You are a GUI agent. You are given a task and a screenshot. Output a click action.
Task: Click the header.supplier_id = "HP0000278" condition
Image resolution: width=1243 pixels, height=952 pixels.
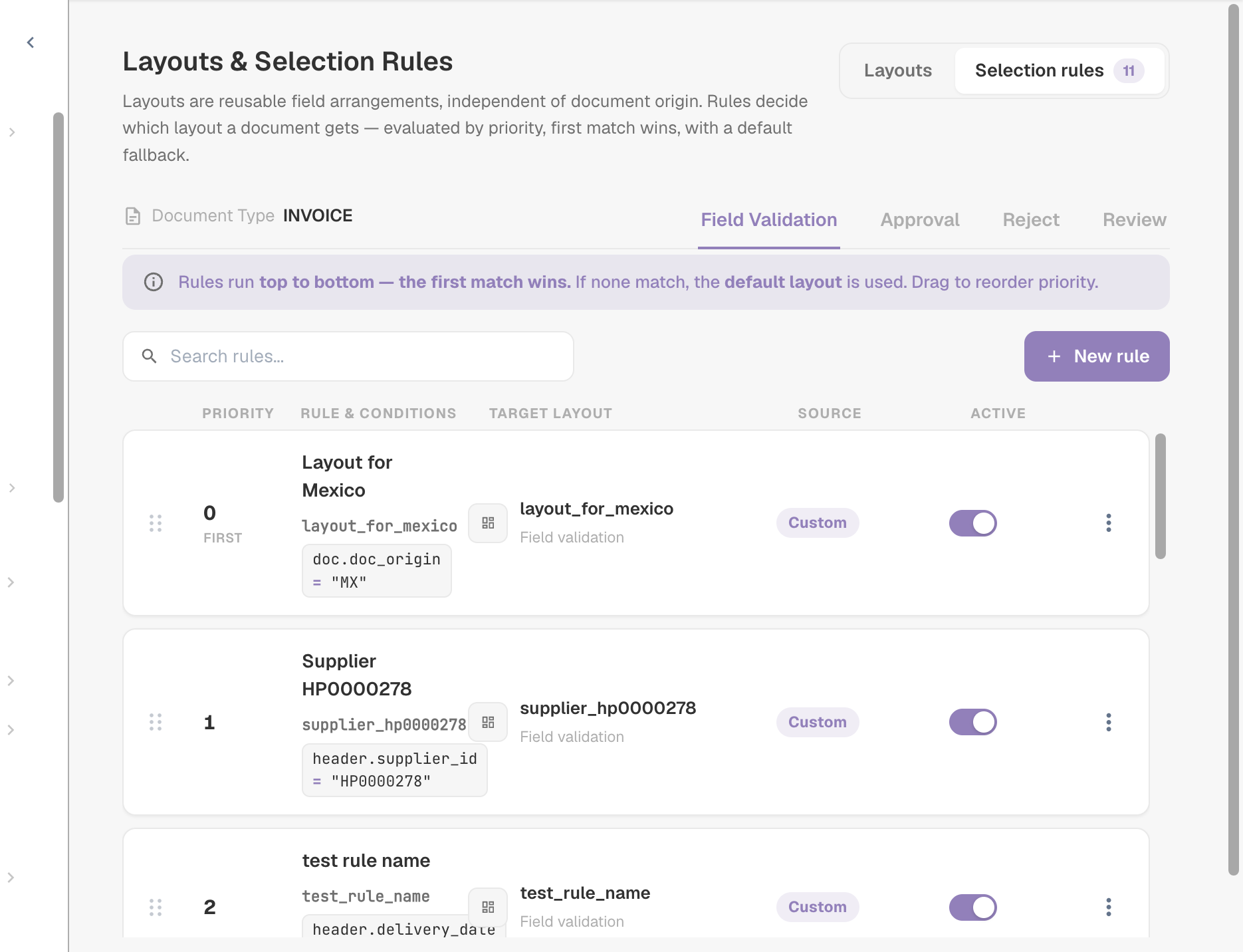click(395, 770)
